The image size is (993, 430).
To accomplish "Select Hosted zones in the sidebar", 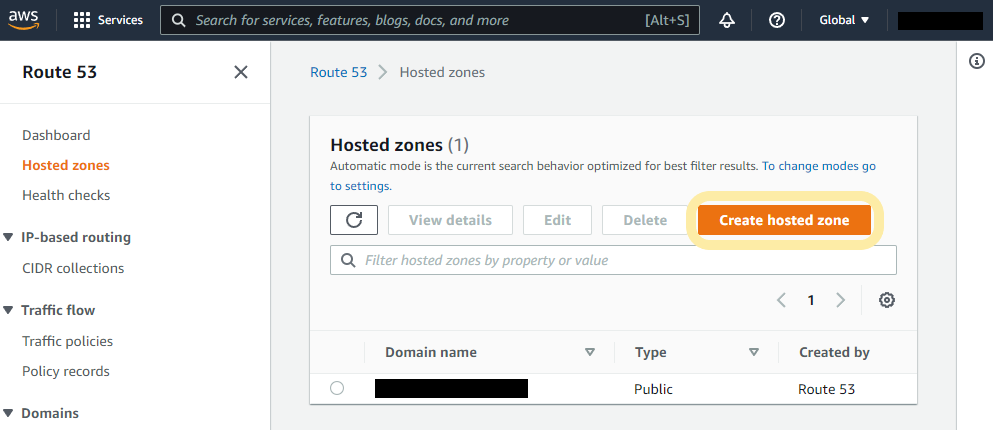I will click(x=66, y=165).
